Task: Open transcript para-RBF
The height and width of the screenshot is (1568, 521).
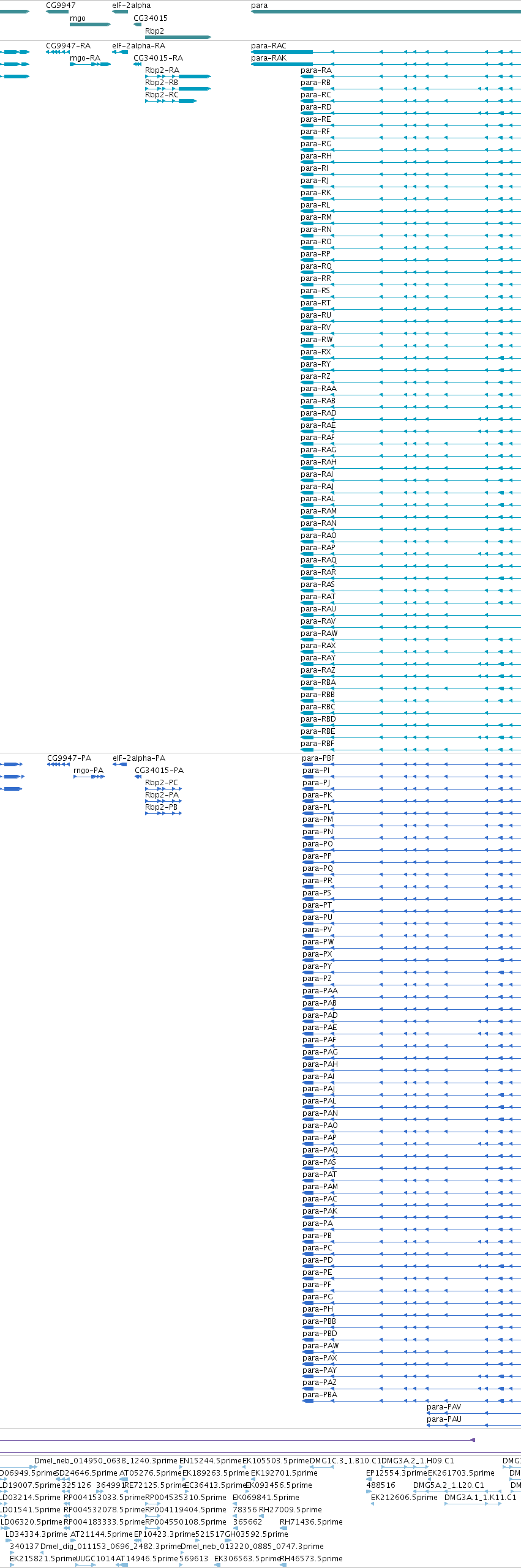Action: coord(318,744)
